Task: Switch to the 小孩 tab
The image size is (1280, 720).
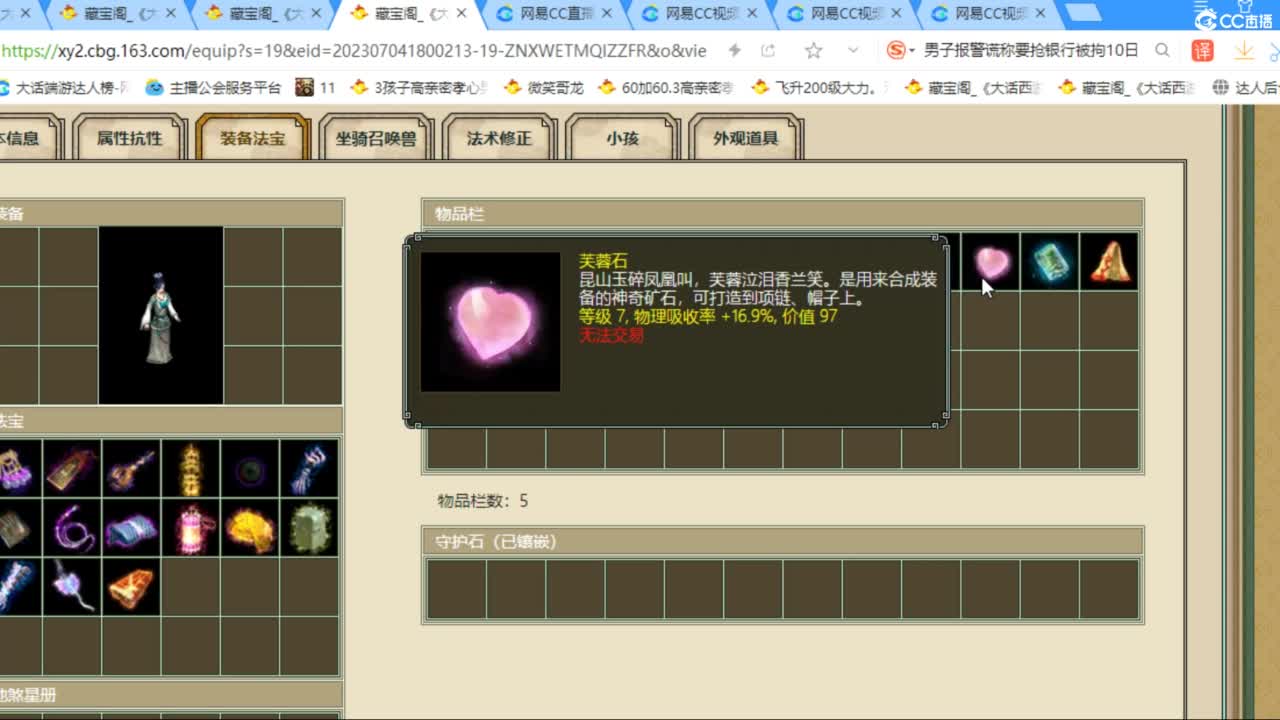Action: [x=622, y=138]
